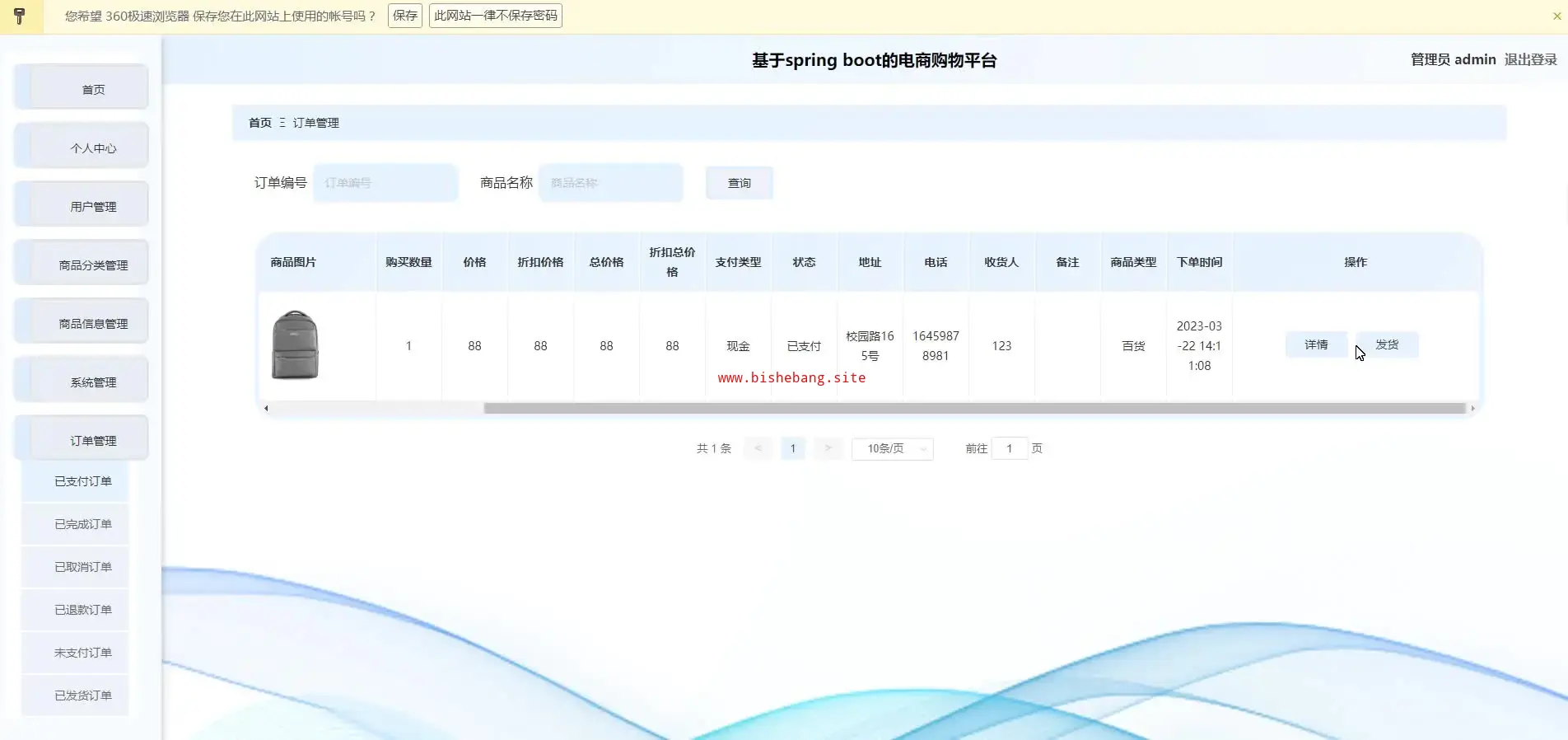The height and width of the screenshot is (740, 1568).
Task: Close the save password notification bar
Action: pos(1556,16)
